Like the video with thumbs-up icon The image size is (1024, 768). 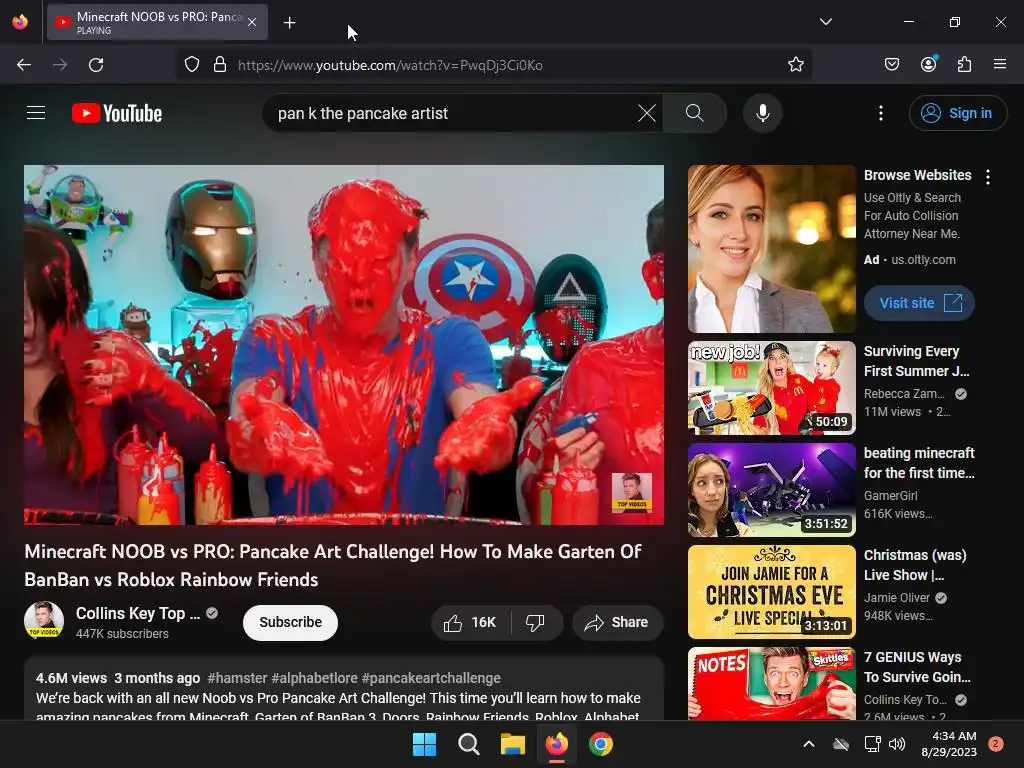470,622
